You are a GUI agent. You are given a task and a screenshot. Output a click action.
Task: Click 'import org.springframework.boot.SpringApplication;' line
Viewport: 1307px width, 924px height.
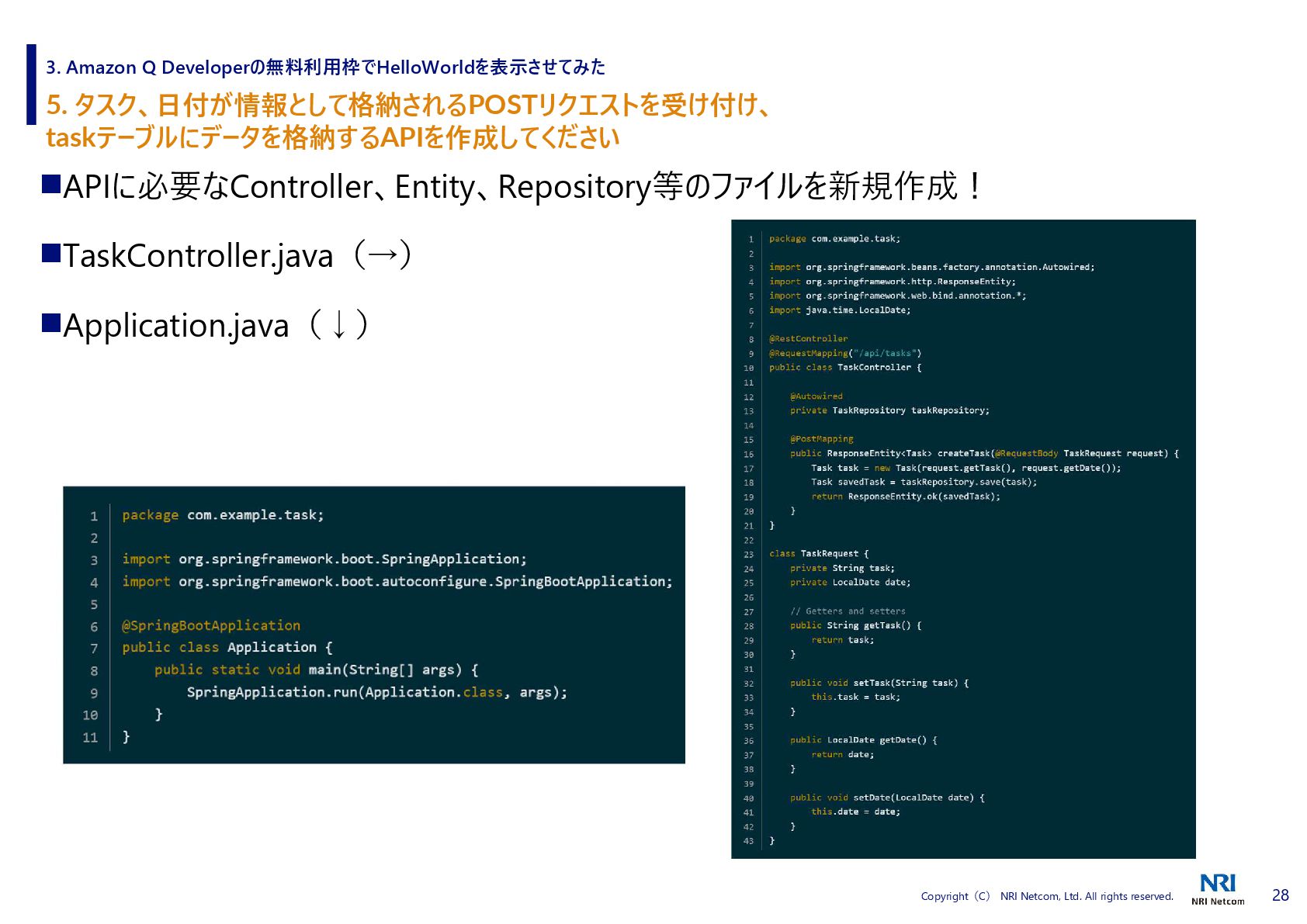click(x=324, y=559)
